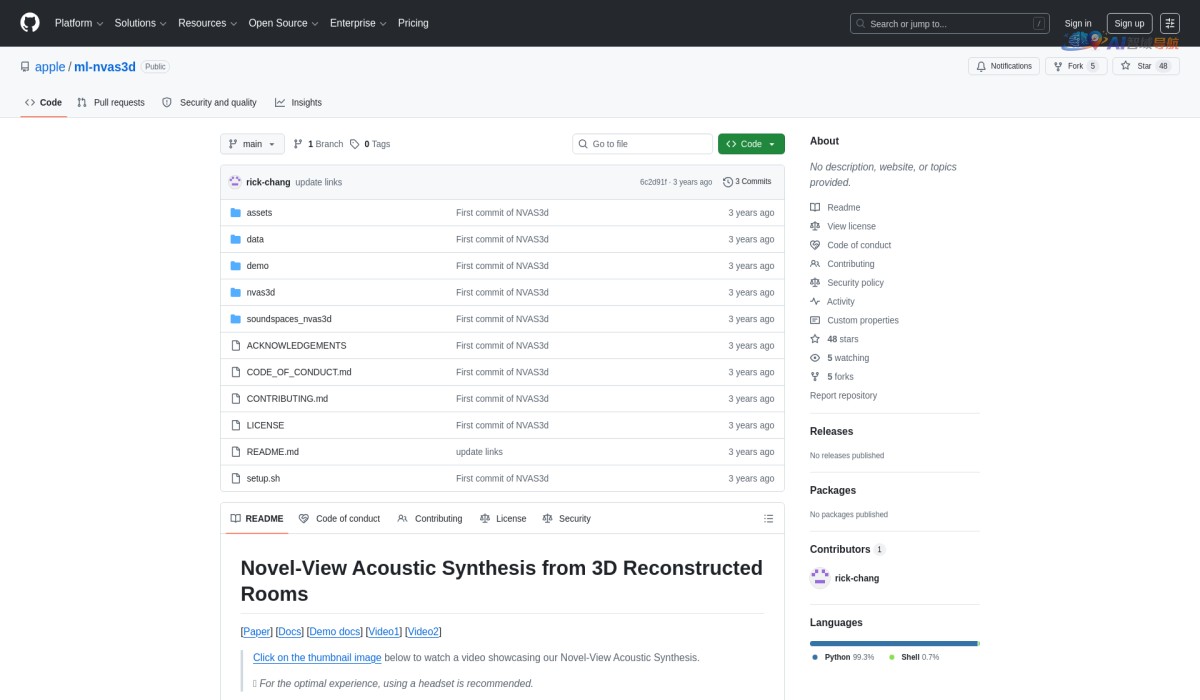
Task: Open the Paper link in README
Action: tap(256, 632)
